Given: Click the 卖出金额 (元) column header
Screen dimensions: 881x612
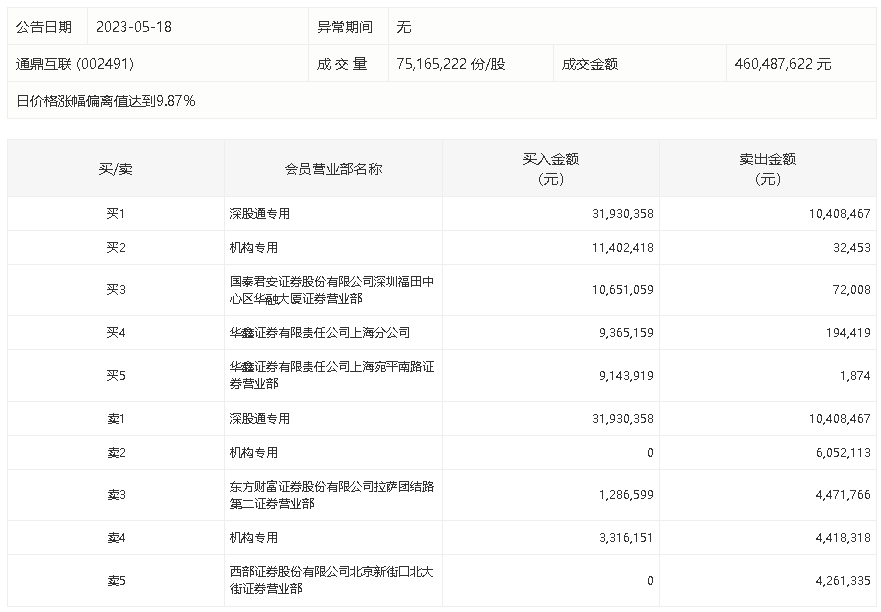Looking at the screenshot, I should click(x=767, y=169).
